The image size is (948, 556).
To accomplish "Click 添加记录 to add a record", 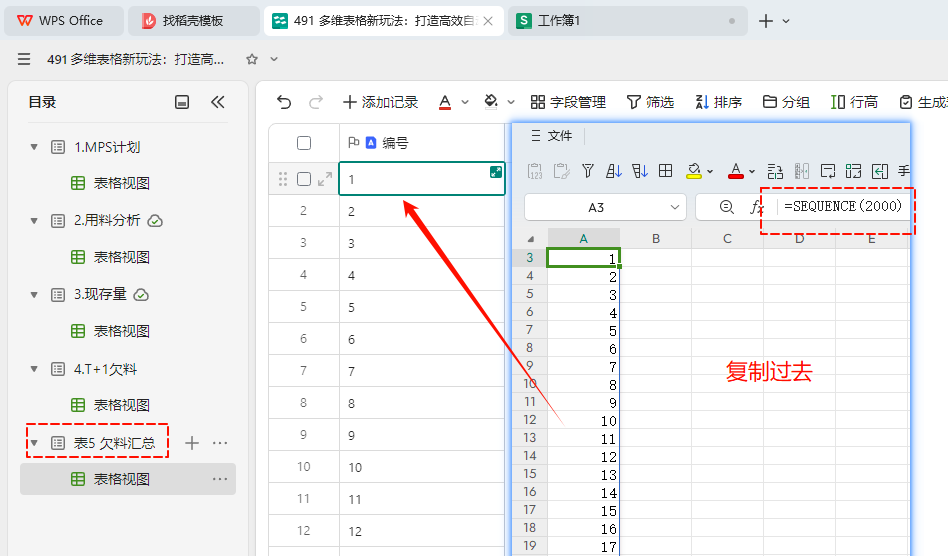I will (x=380, y=102).
